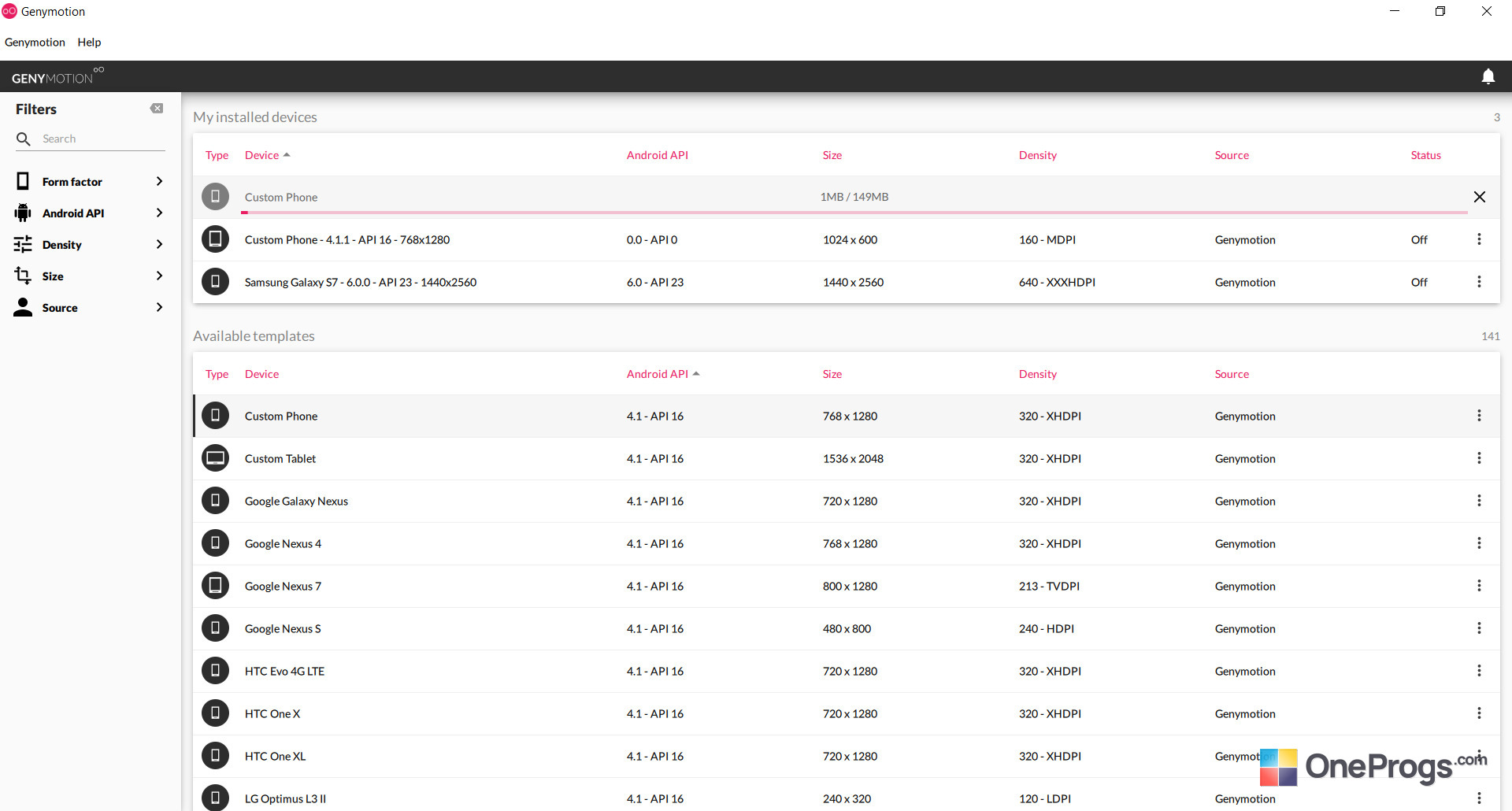Sort installed devices by Android API
1512x811 pixels.
click(658, 155)
